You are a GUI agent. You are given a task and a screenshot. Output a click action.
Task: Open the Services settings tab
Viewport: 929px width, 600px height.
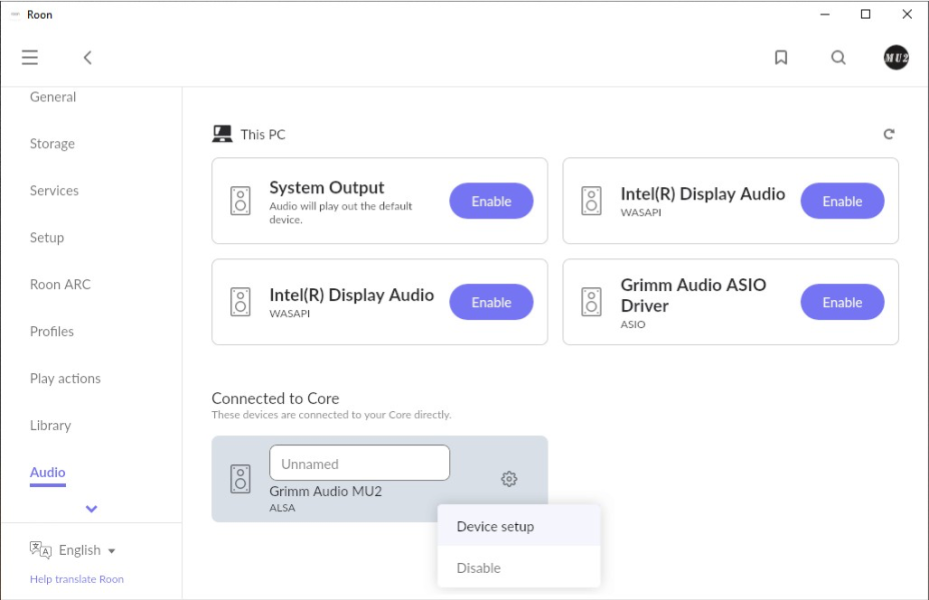pyautogui.click(x=54, y=190)
